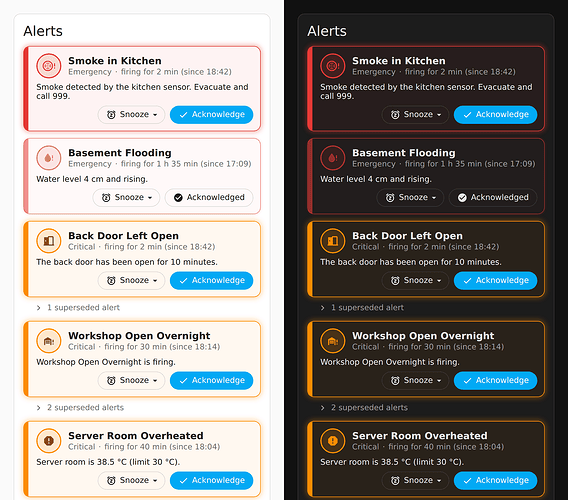Toggle Acknowledged state on Basement Flooding, light panel

209,197
